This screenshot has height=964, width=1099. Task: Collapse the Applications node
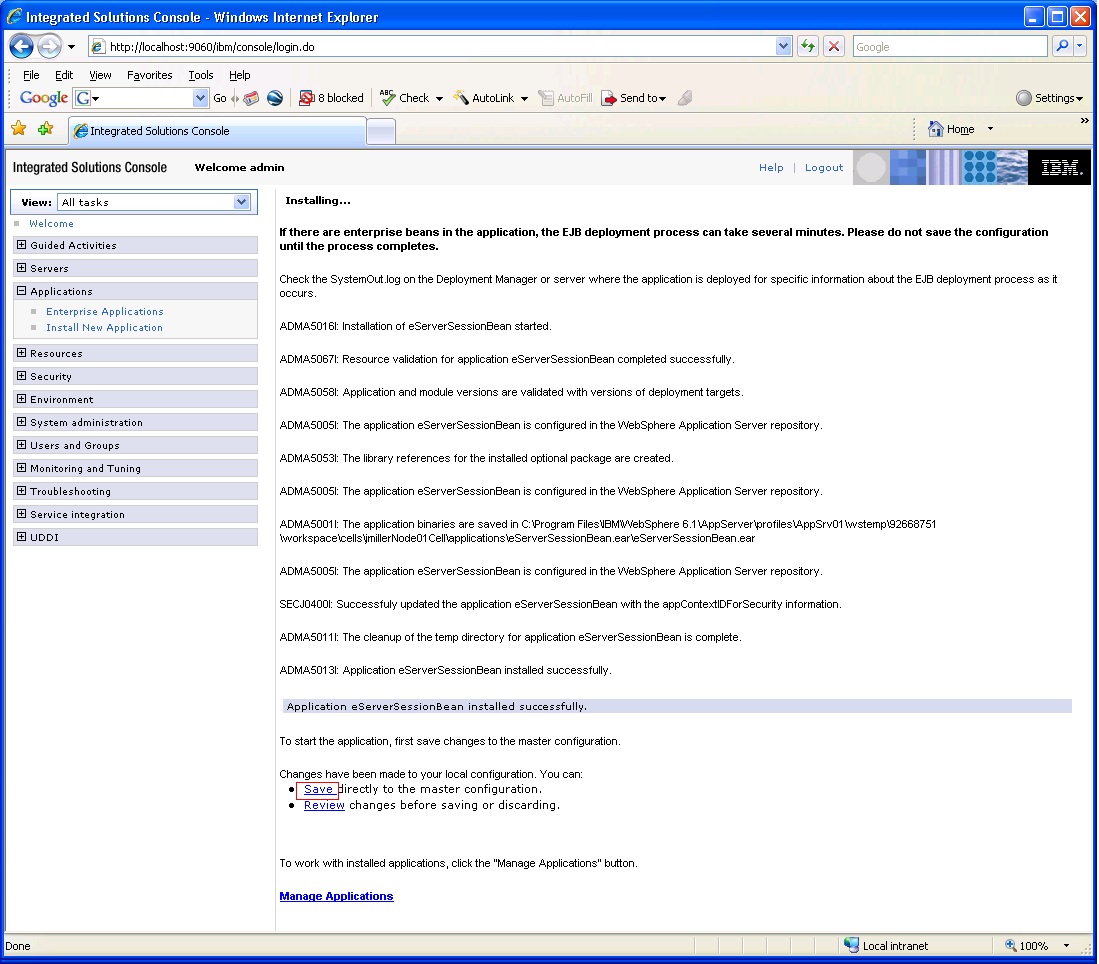(x=21, y=291)
